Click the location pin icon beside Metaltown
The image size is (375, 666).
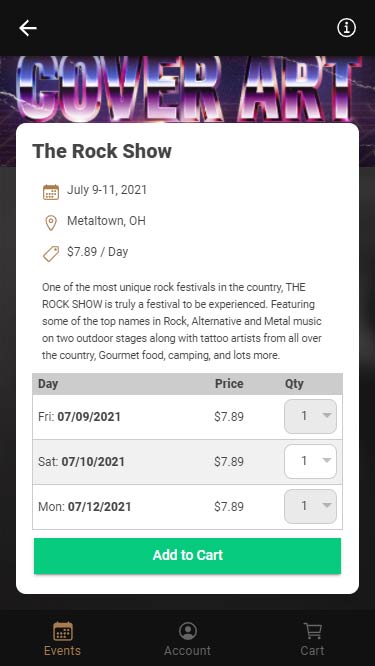[51, 223]
